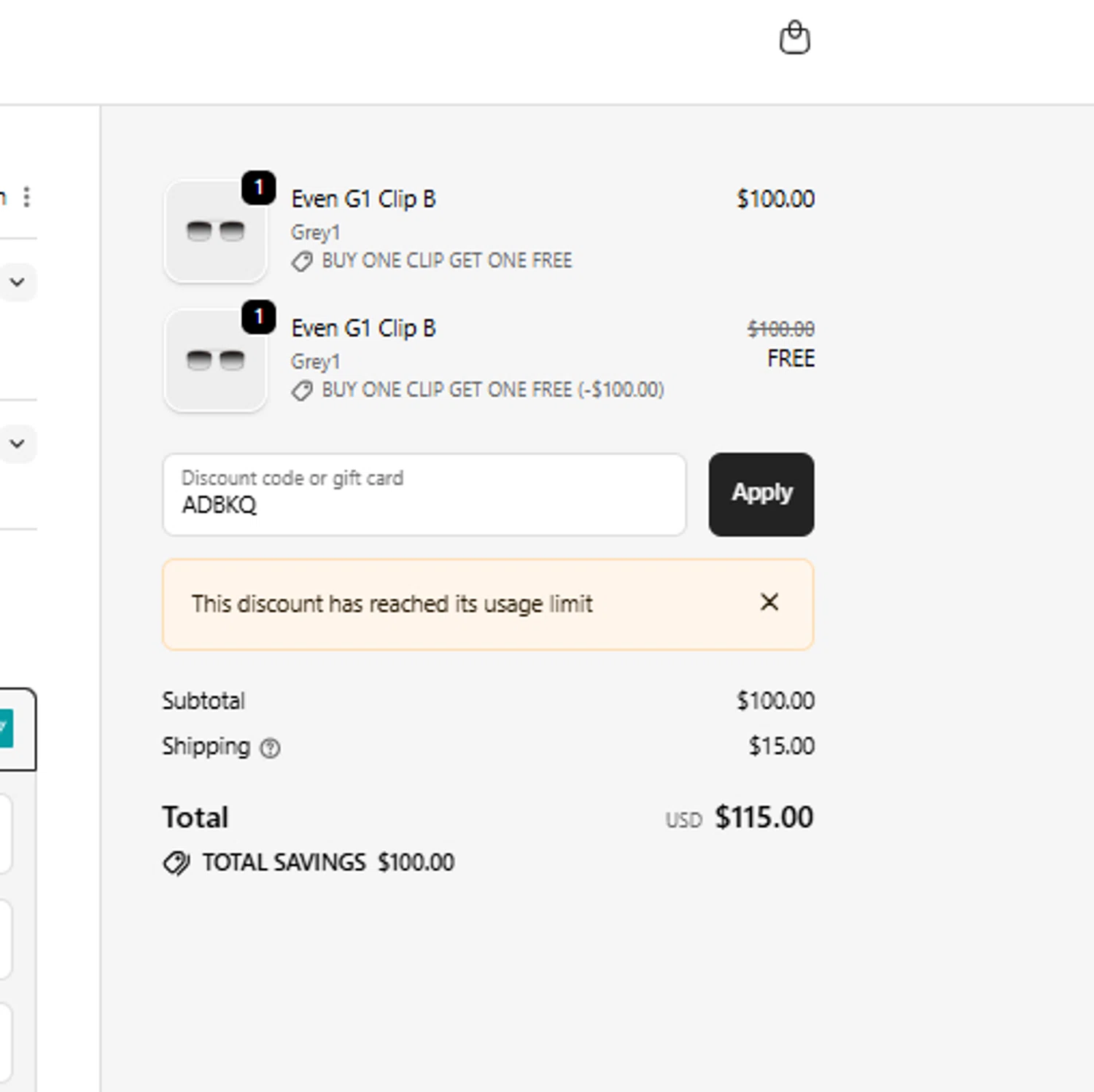Open the shopping bag cart icon
1094x1092 pixels.
click(794, 38)
